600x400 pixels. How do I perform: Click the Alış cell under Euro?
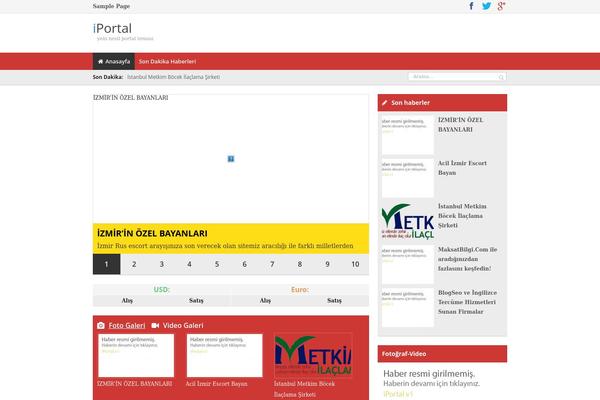click(265, 300)
